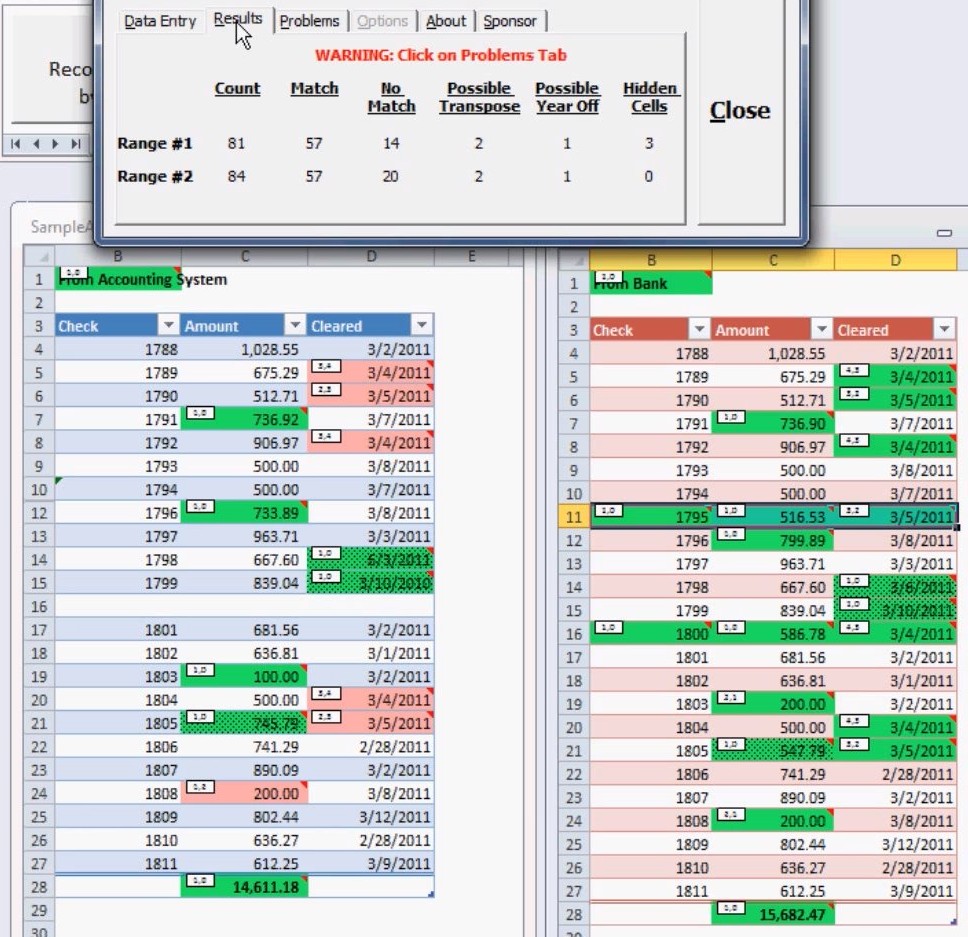The width and height of the screenshot is (968, 937).
Task: Select bank amount cell 516.53
Action: click(x=772, y=517)
